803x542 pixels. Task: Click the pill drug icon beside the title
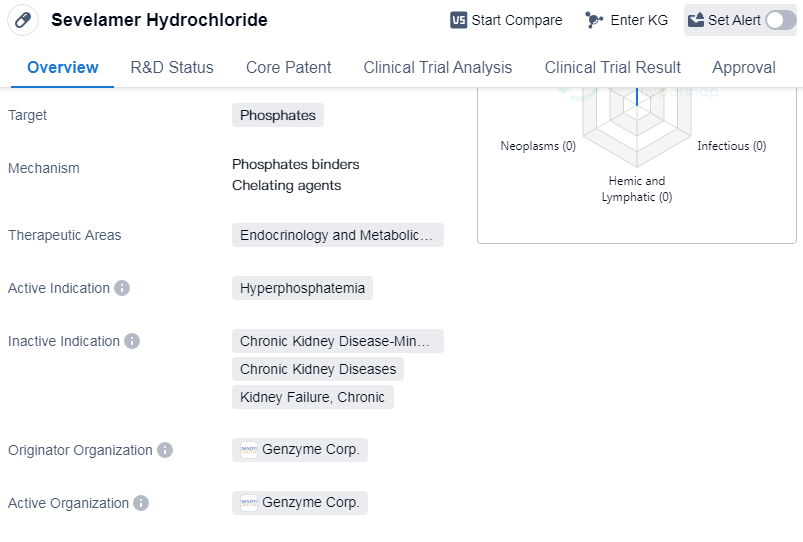coord(24,20)
